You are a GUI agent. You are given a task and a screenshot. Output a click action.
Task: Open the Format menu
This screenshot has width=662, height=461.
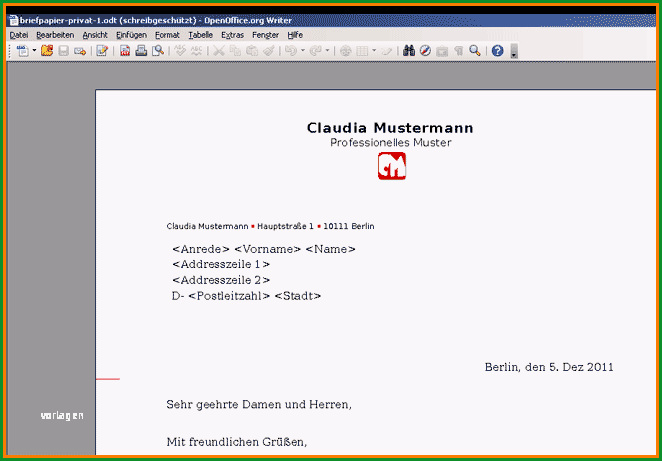coord(167,35)
